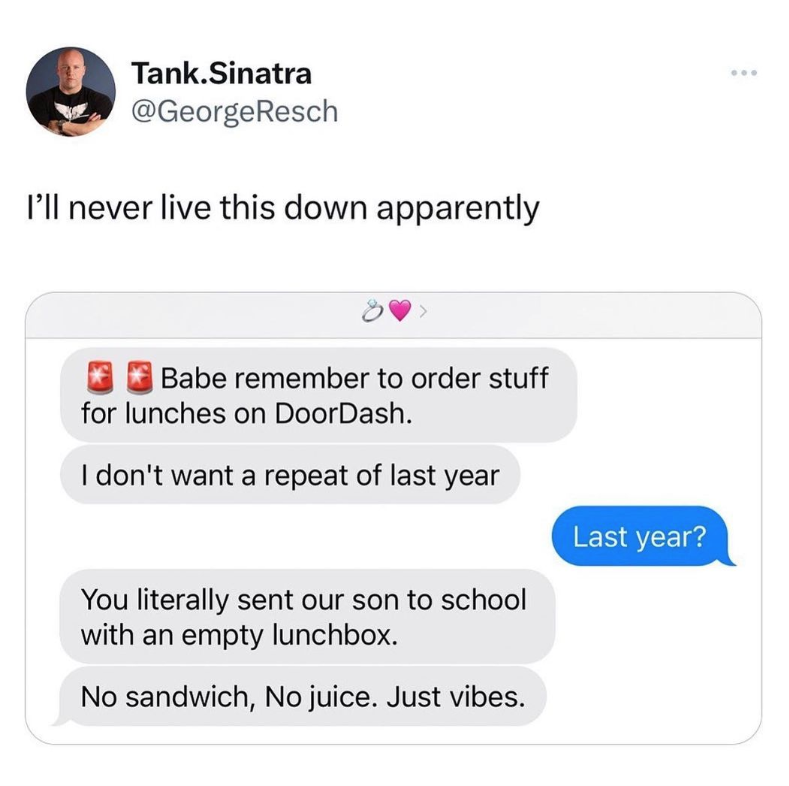The width and height of the screenshot is (789, 786).
Task: Tap the "I don't want a repeat" bubble
Action: (290, 476)
